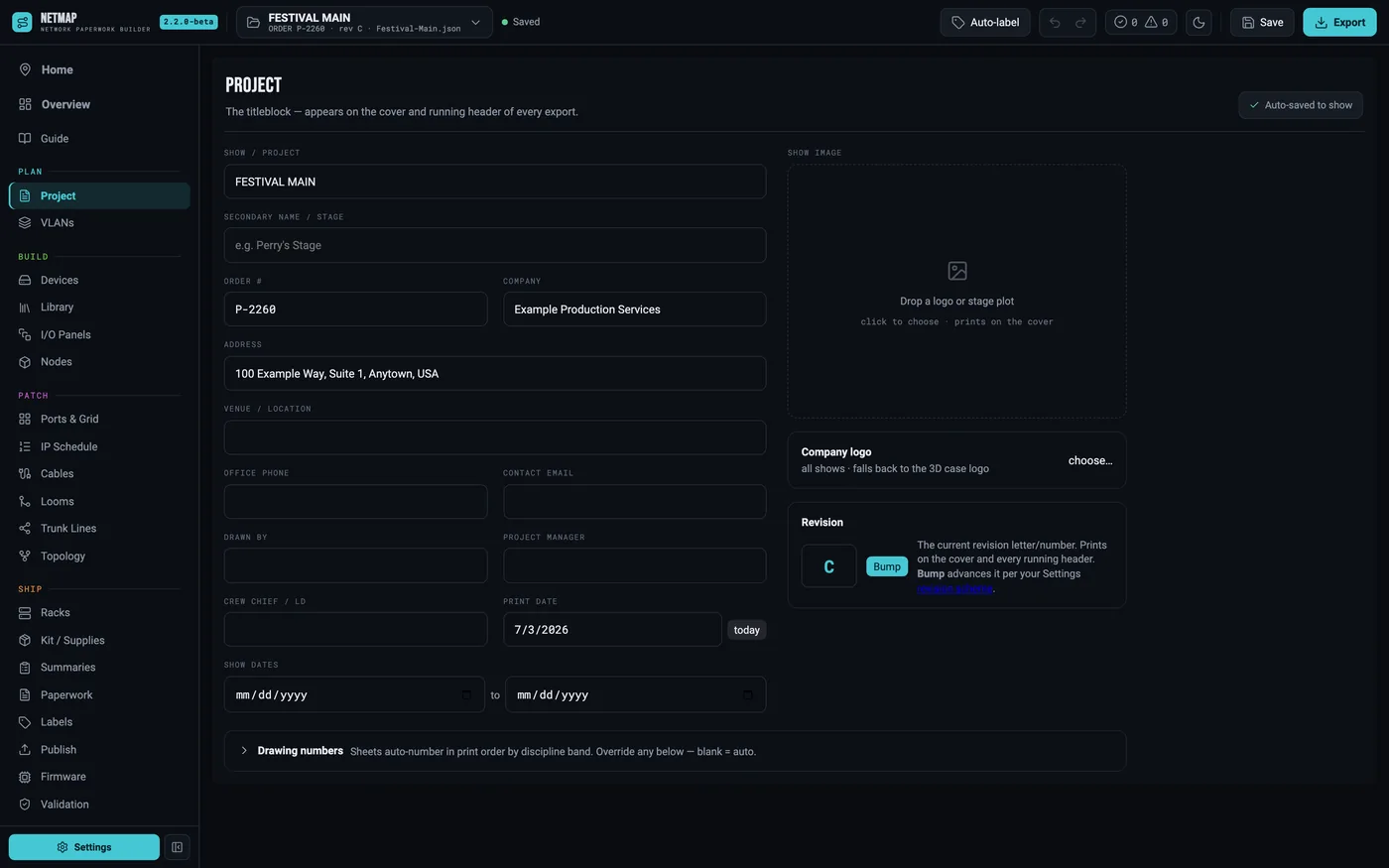The image size is (1389, 868).
Task: Open Paperwork document icon
Action: tap(25, 695)
